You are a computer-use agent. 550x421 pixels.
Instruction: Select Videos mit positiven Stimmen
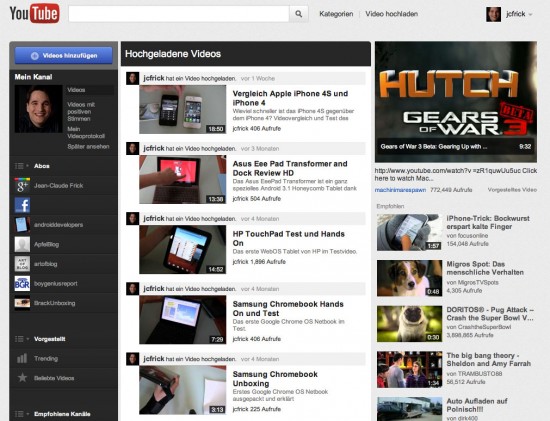(x=81, y=112)
